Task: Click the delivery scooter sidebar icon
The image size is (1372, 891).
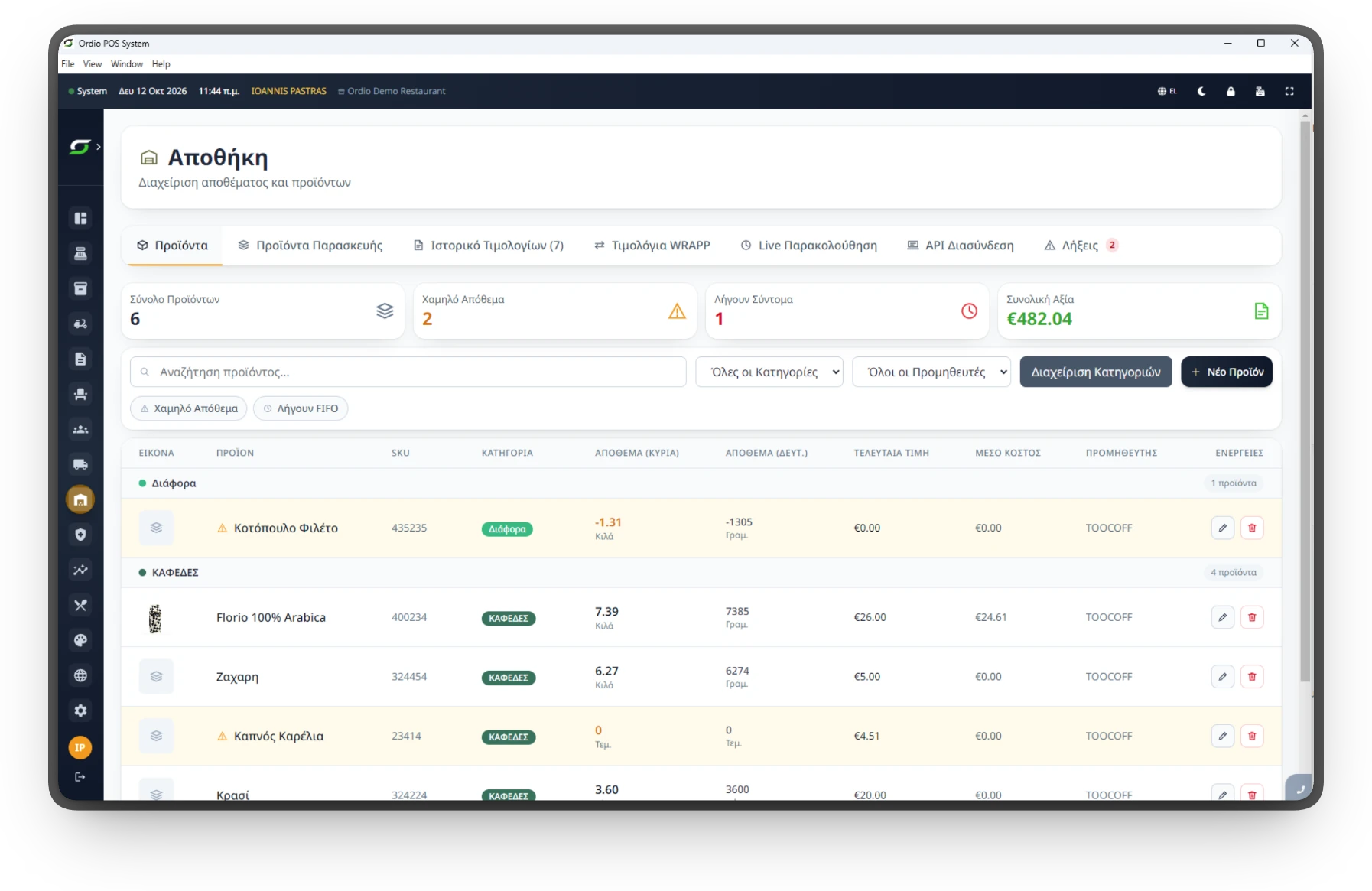Action: point(80,324)
